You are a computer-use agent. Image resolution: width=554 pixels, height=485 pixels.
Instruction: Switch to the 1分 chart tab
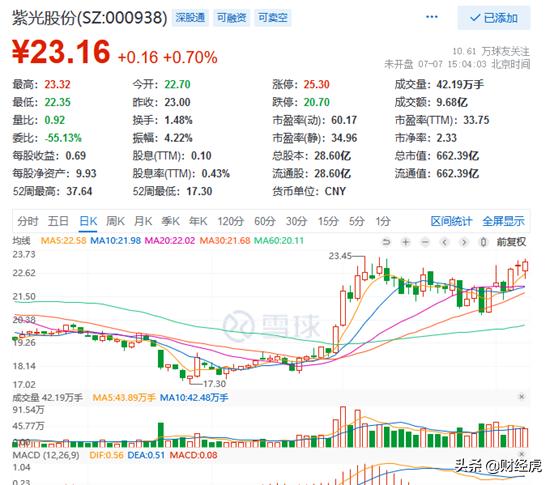(x=383, y=221)
